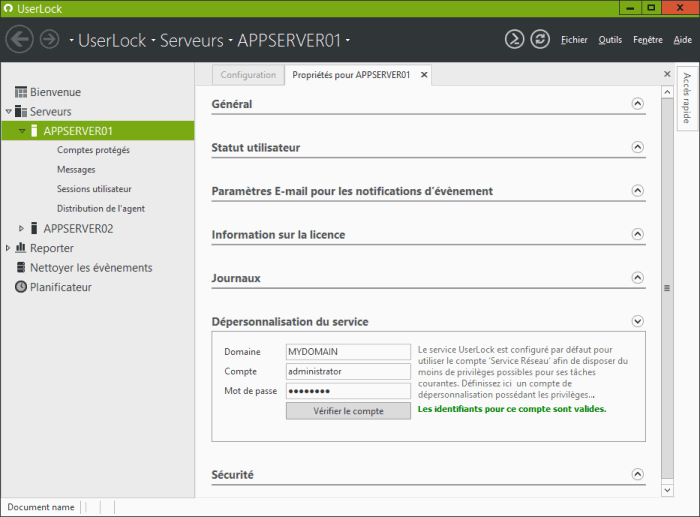
Task: Expand the Paramètres E-mail section
Action: pyautogui.click(x=638, y=191)
